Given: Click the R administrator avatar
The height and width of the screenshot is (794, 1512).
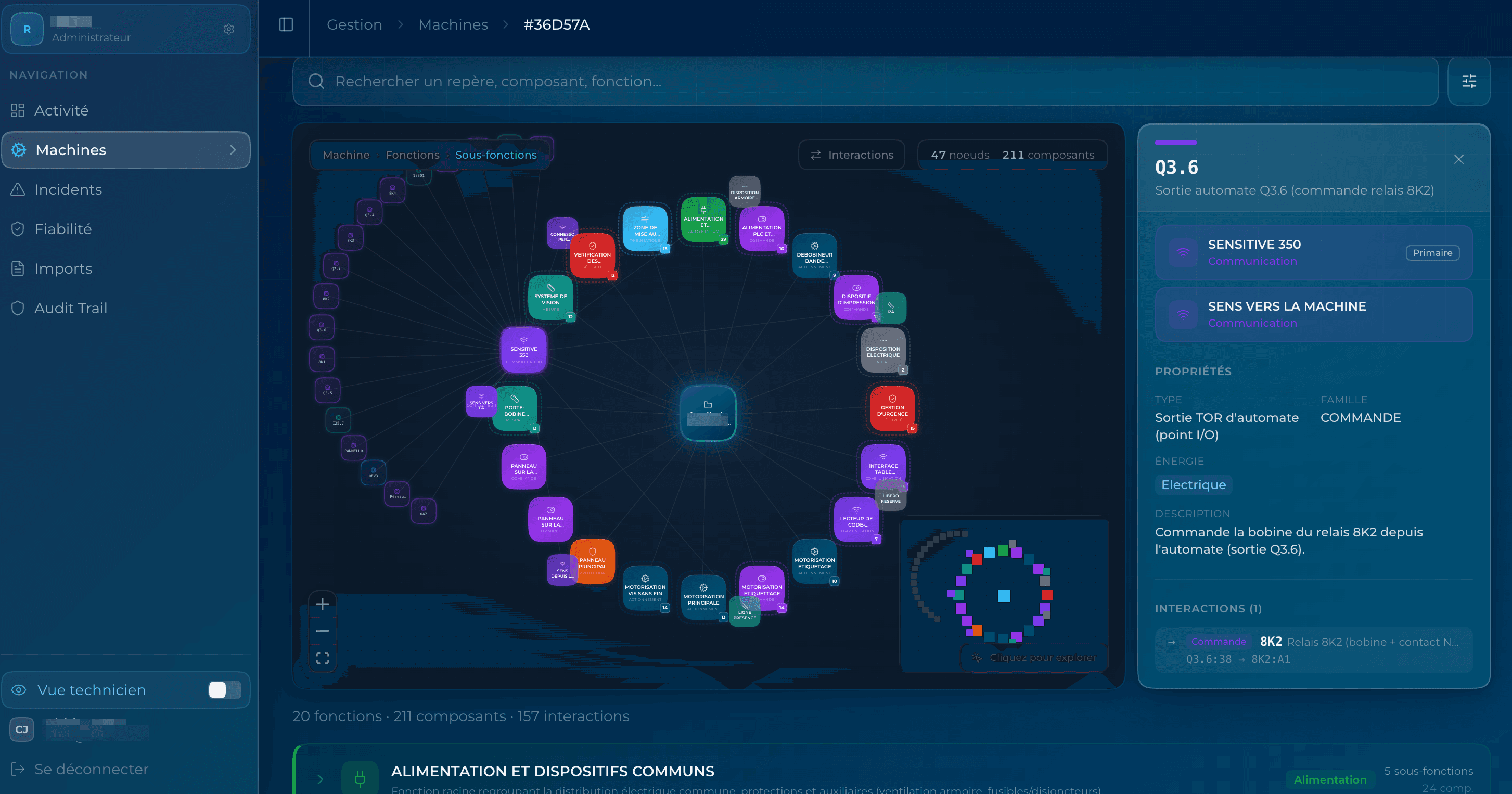Looking at the screenshot, I should tap(27, 29).
